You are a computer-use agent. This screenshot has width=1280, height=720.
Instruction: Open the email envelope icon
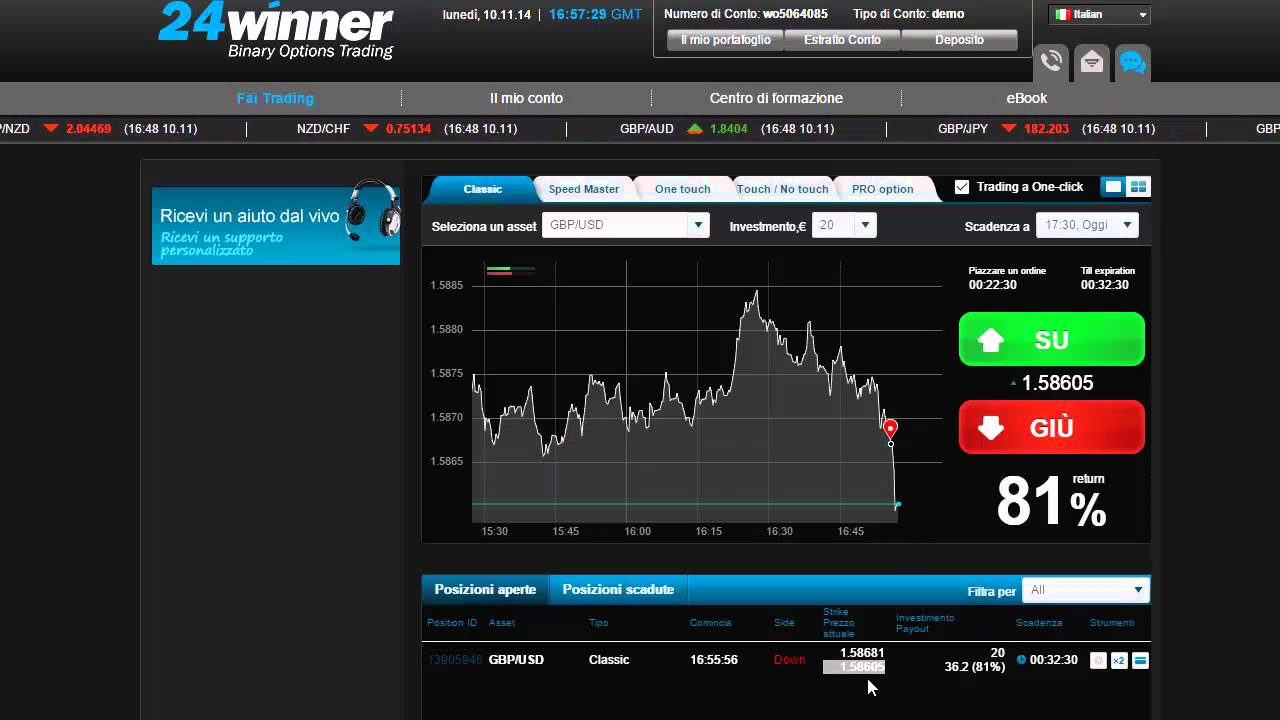(1092, 62)
